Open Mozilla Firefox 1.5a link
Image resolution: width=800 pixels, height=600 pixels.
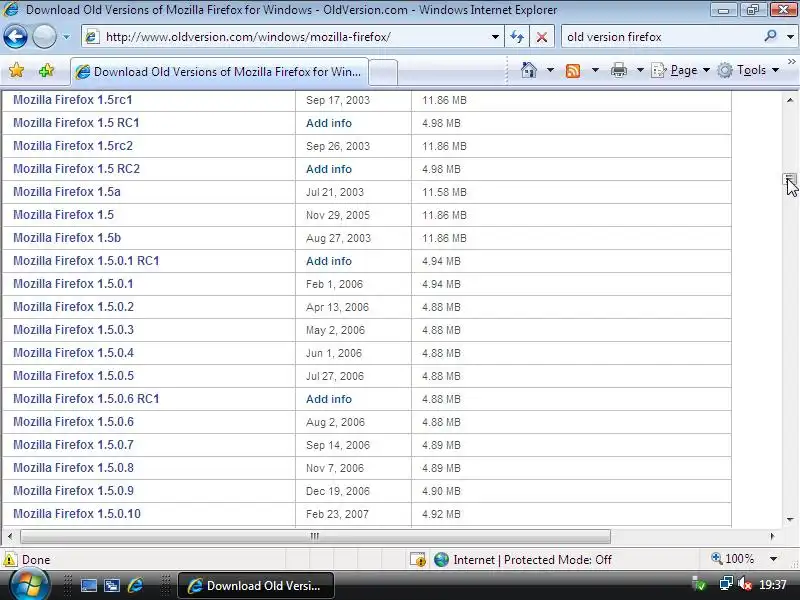67,192
